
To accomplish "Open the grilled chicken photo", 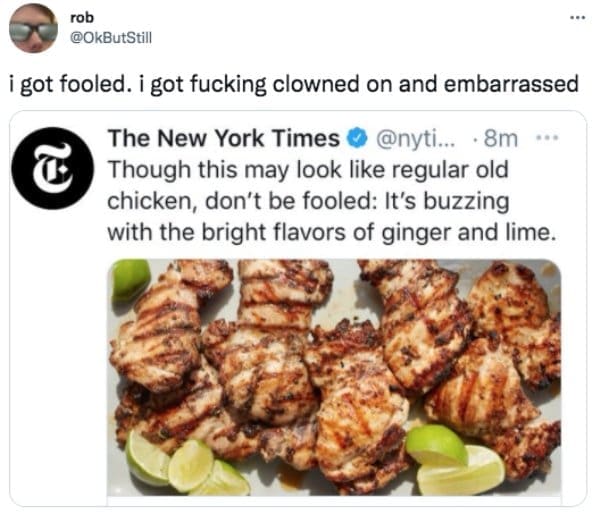I will point(335,380).
